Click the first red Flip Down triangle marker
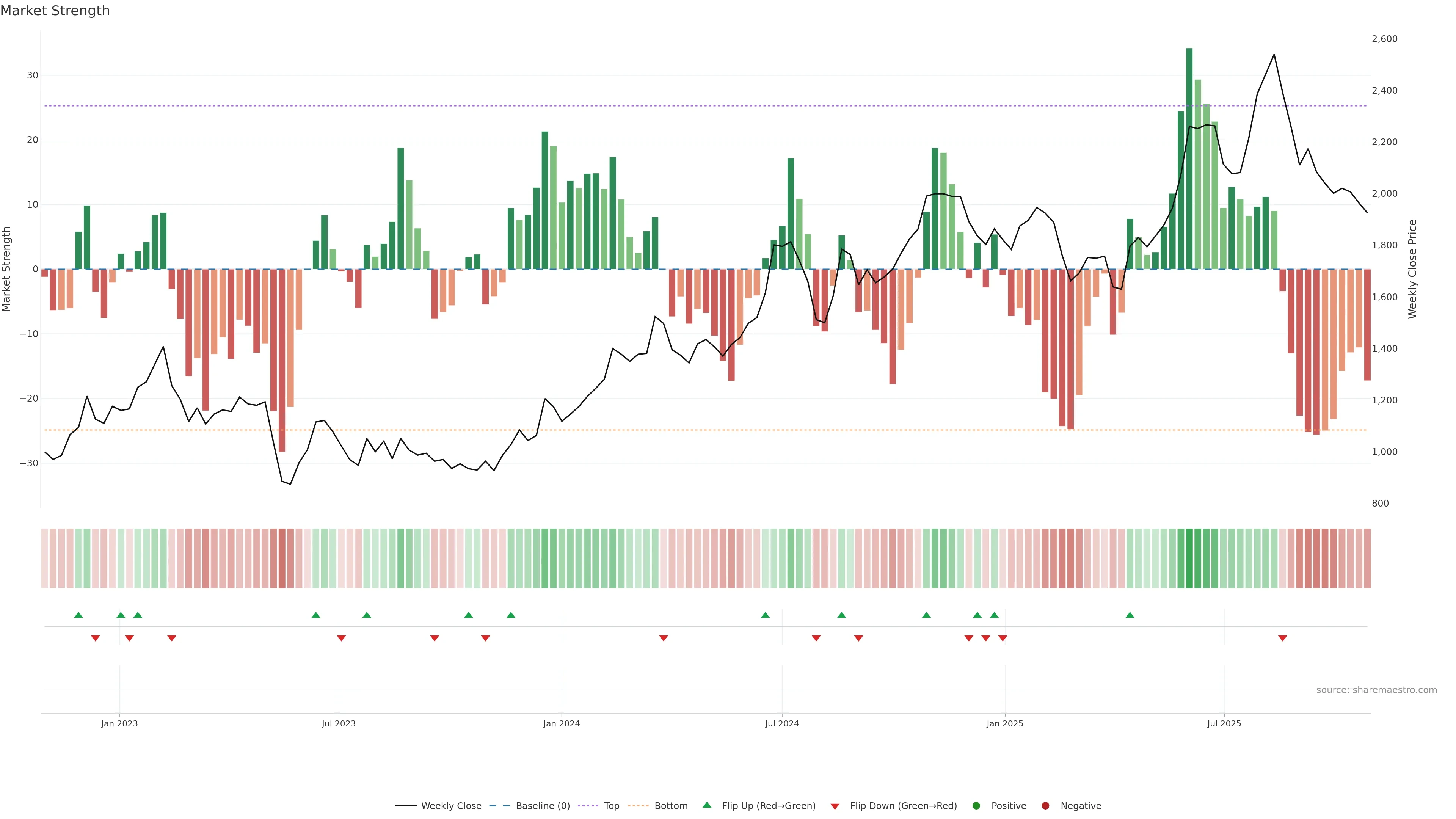1456x819 pixels. click(x=96, y=638)
